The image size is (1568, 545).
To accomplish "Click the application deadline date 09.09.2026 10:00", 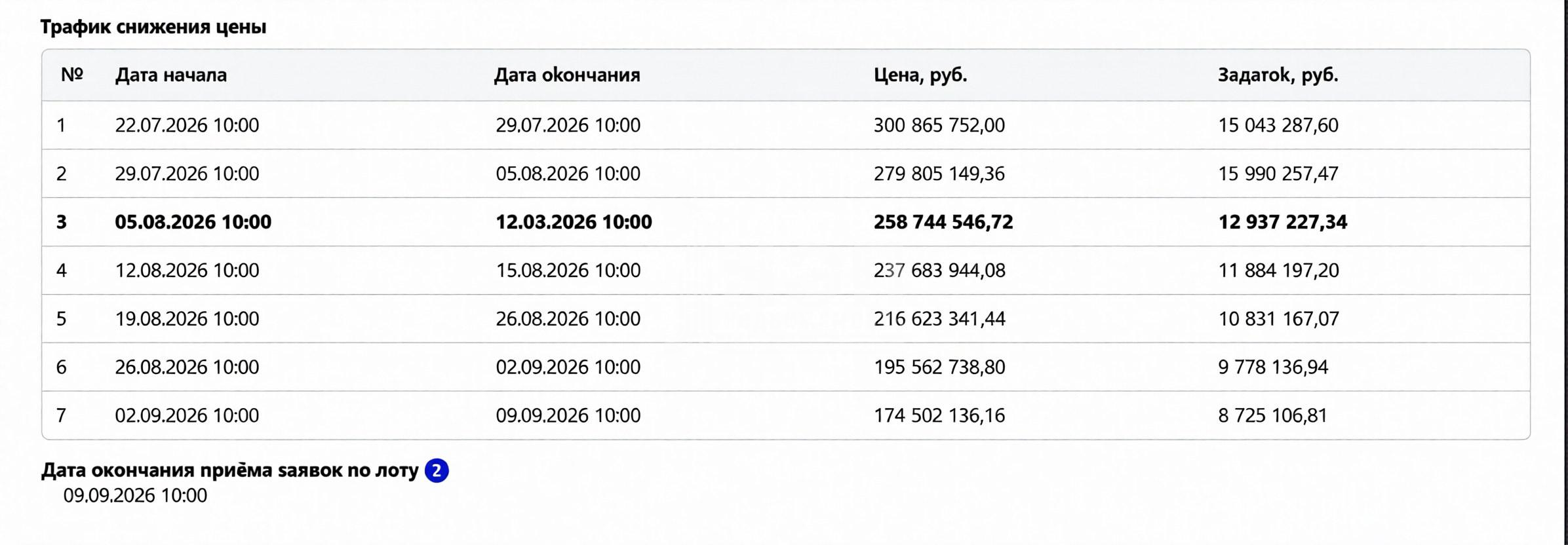I will tap(135, 495).
